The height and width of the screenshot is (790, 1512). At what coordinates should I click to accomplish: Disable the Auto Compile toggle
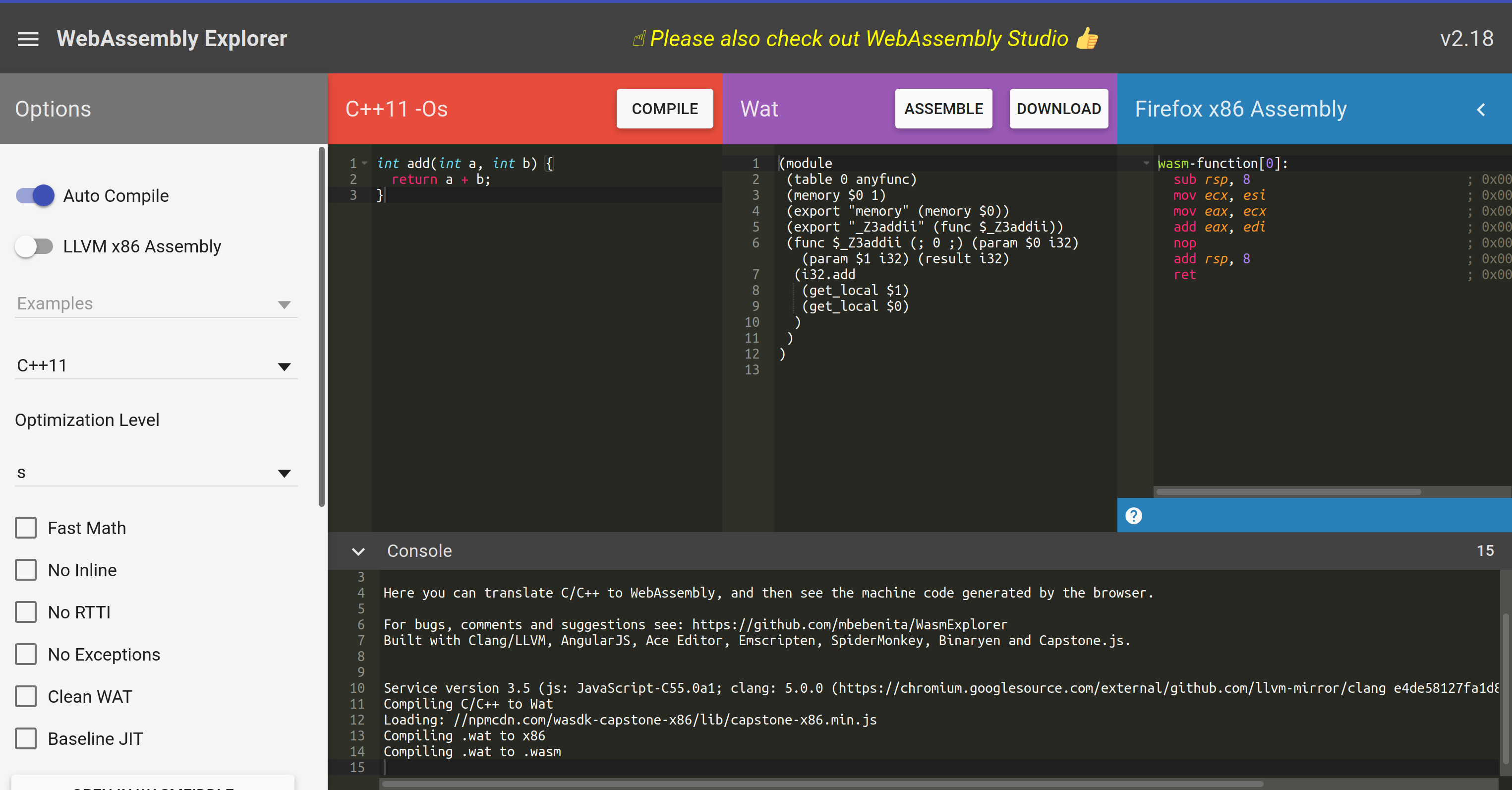(x=35, y=195)
